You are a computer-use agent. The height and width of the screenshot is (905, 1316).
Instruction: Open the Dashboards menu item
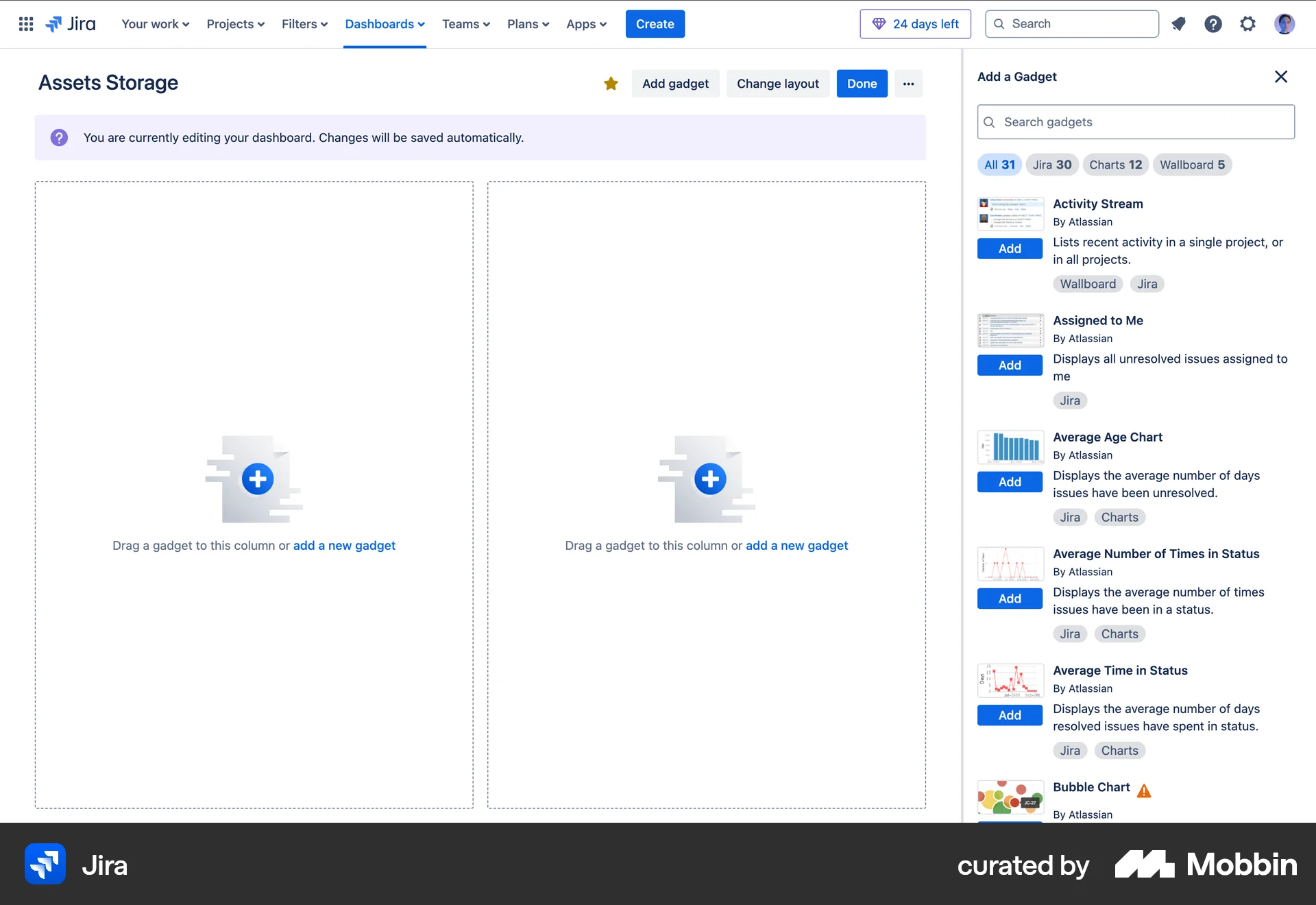[x=384, y=23]
